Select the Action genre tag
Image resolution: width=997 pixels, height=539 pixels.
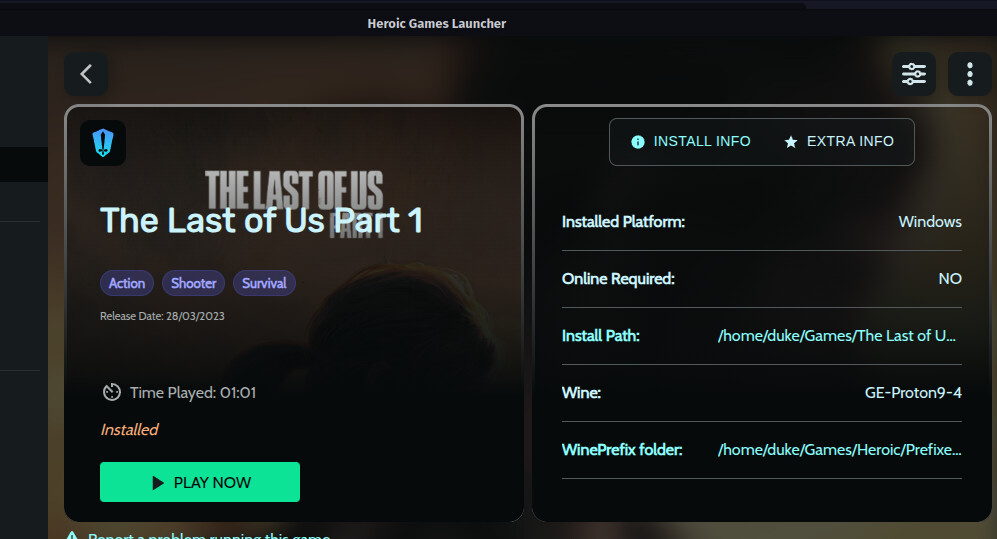pyautogui.click(x=127, y=283)
